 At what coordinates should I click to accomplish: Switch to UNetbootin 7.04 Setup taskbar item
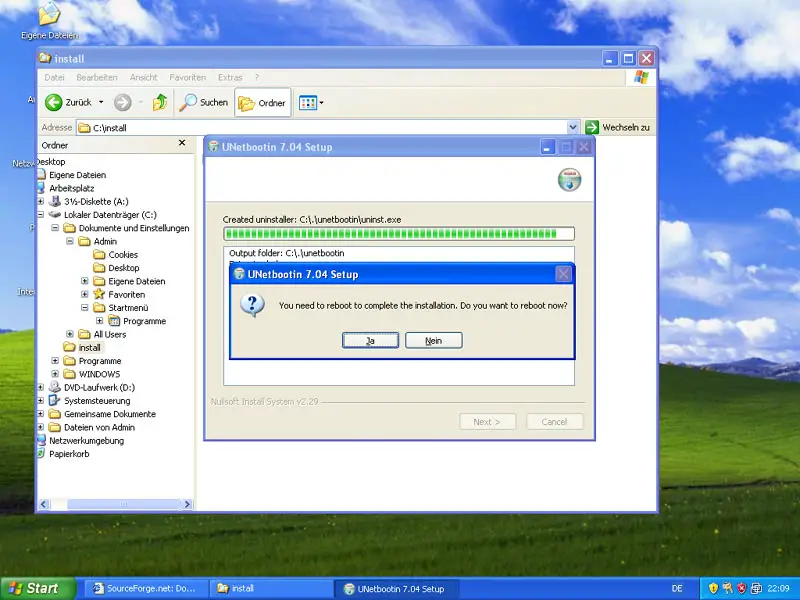[396, 588]
